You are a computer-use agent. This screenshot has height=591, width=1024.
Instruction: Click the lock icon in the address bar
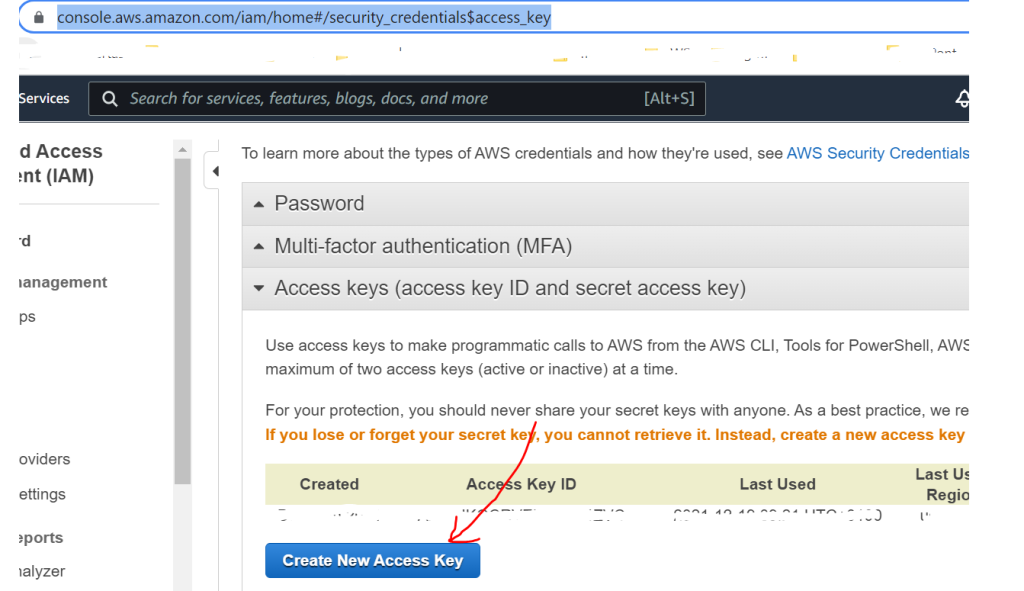[38, 18]
